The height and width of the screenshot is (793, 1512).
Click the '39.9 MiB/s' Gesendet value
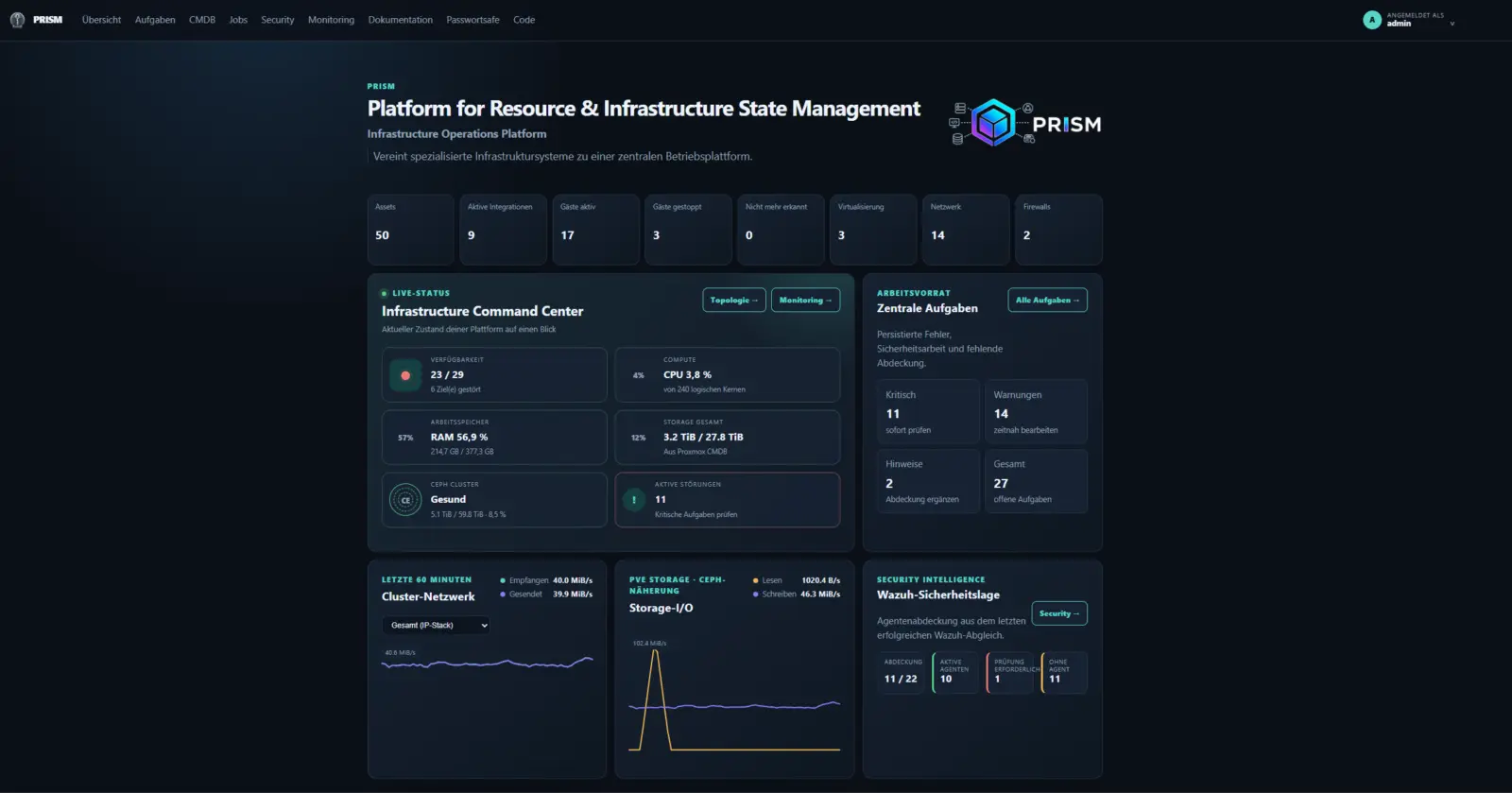point(573,595)
